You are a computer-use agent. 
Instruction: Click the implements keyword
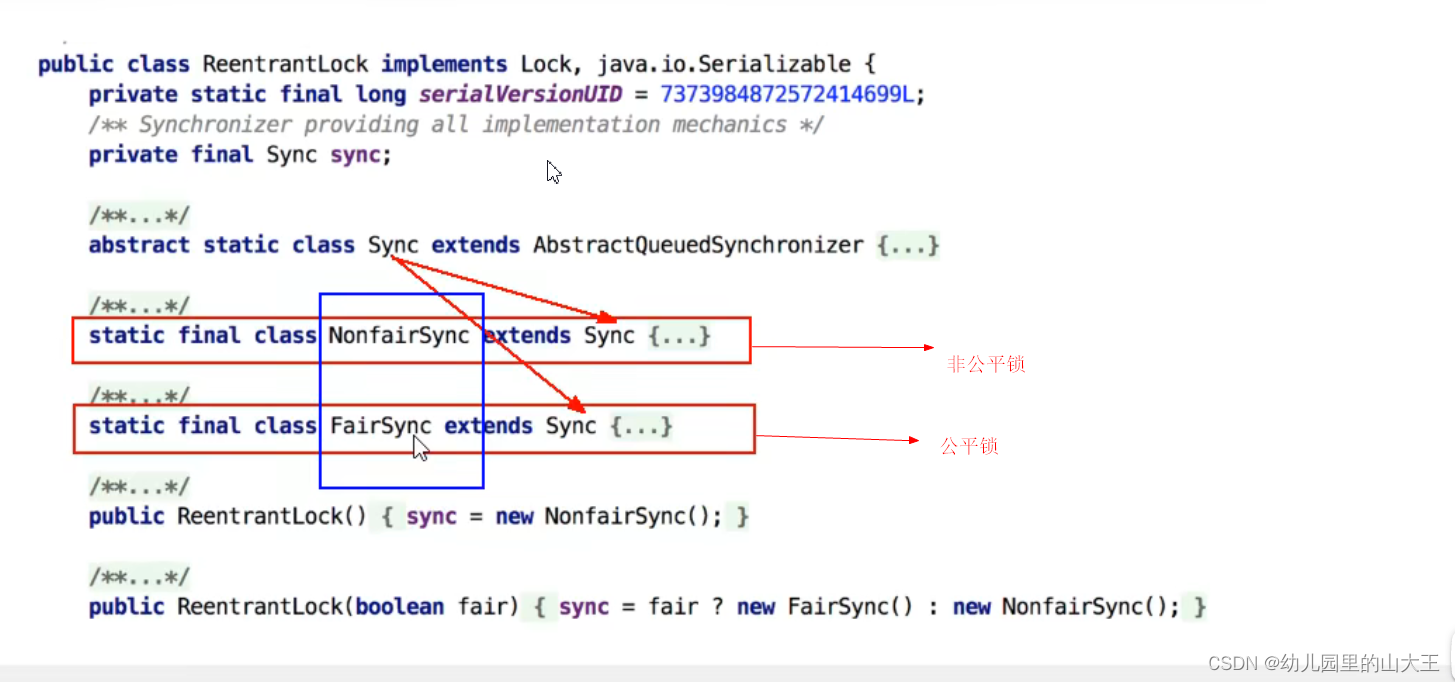click(444, 65)
